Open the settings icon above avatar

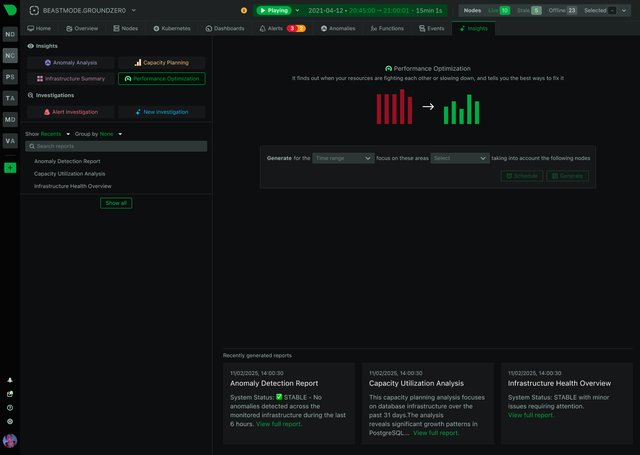click(x=10, y=422)
